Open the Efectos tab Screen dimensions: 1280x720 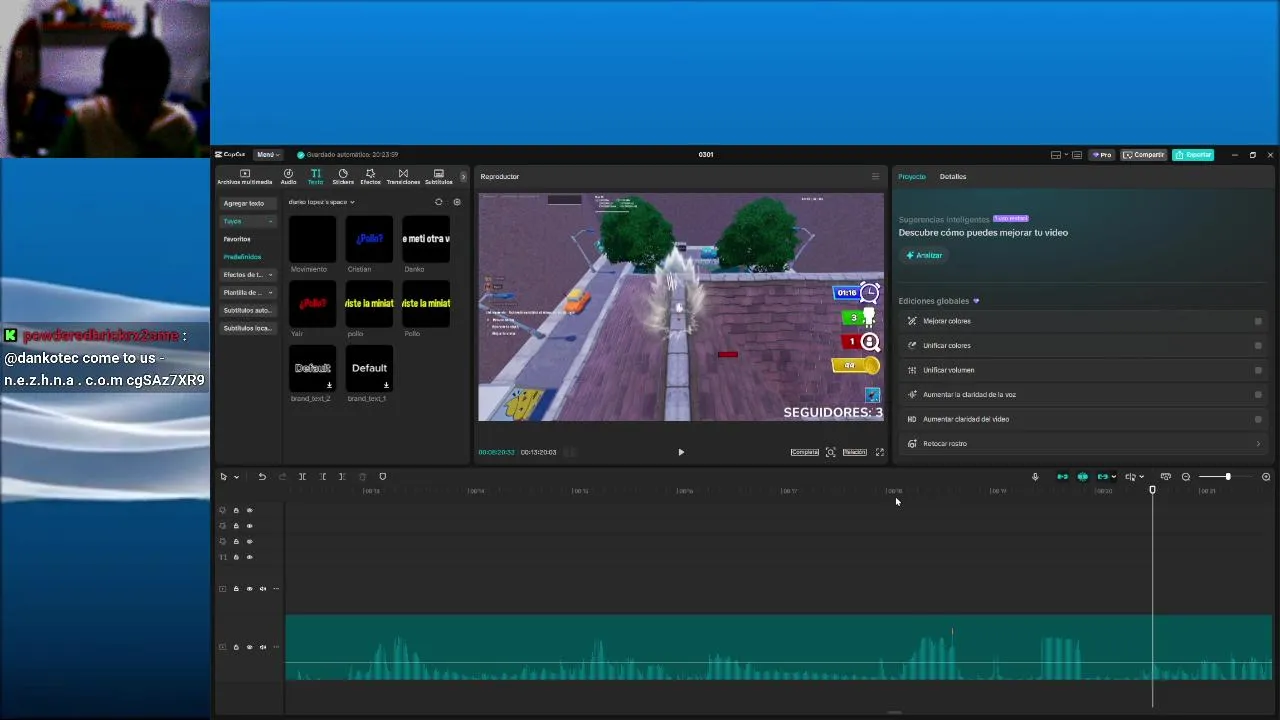click(x=370, y=177)
